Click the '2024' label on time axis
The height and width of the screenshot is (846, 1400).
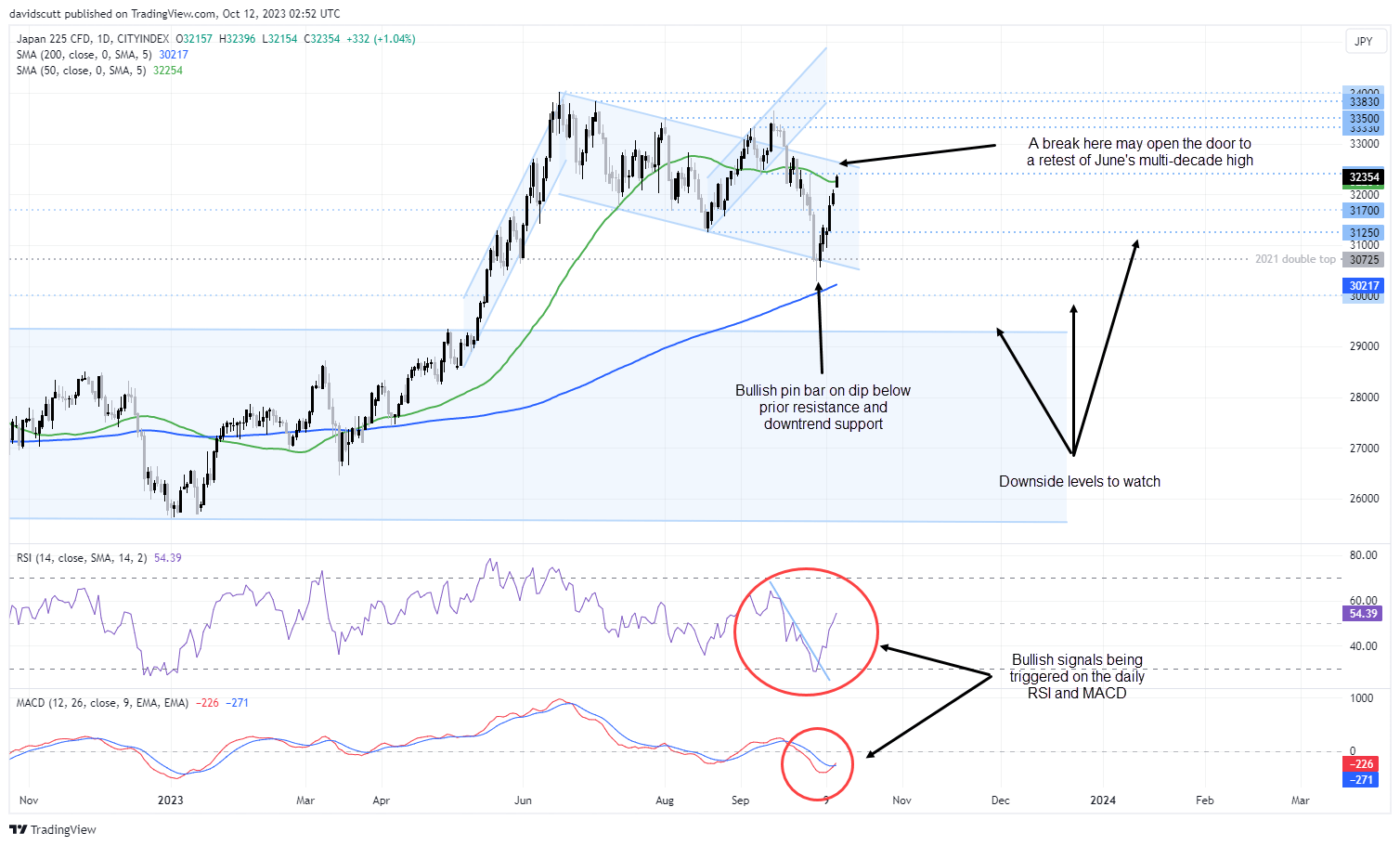1103,800
